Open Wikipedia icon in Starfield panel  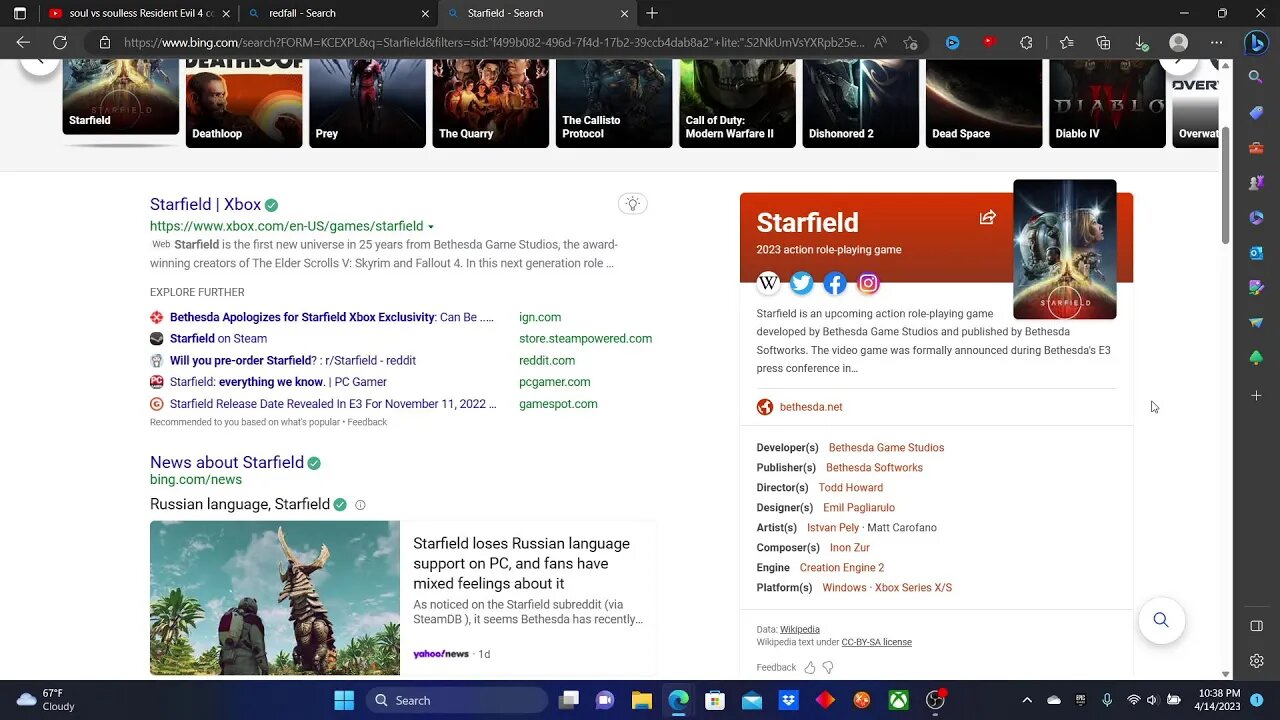tap(768, 283)
